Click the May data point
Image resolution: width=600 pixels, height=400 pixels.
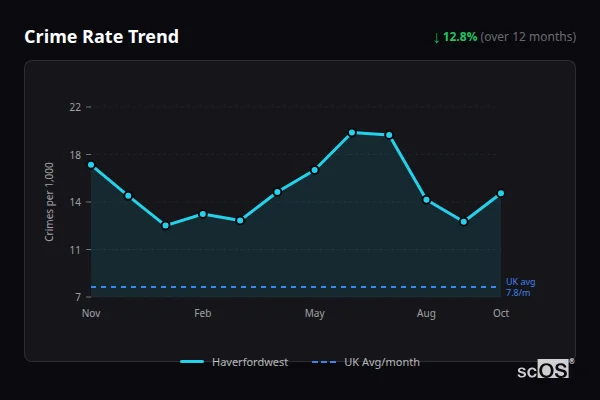pos(315,170)
